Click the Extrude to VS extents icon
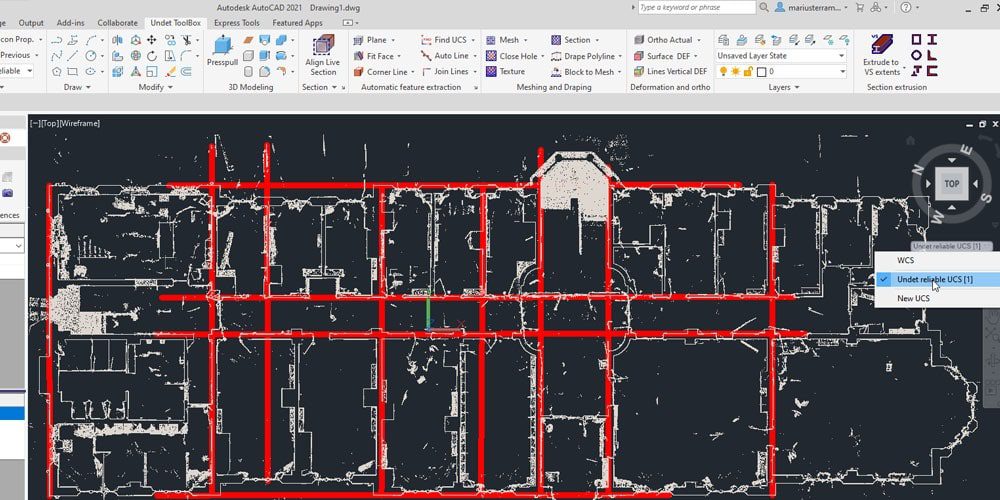1000x500 pixels. point(881,48)
